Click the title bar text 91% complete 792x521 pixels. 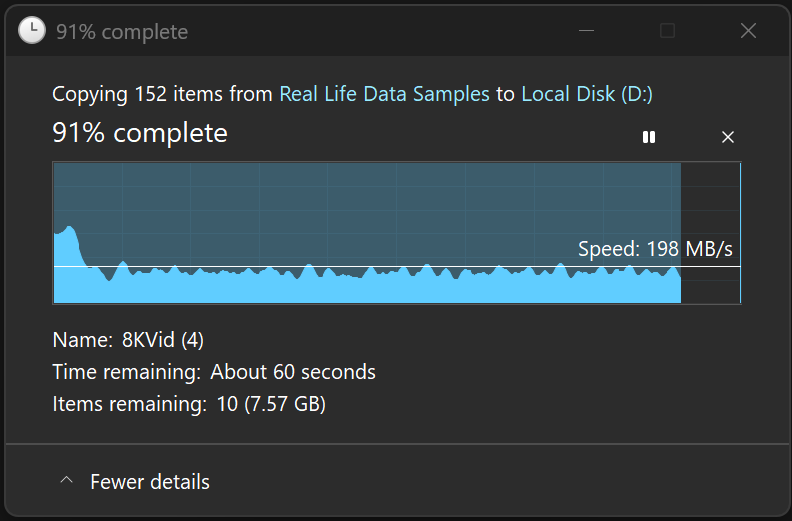(x=122, y=32)
